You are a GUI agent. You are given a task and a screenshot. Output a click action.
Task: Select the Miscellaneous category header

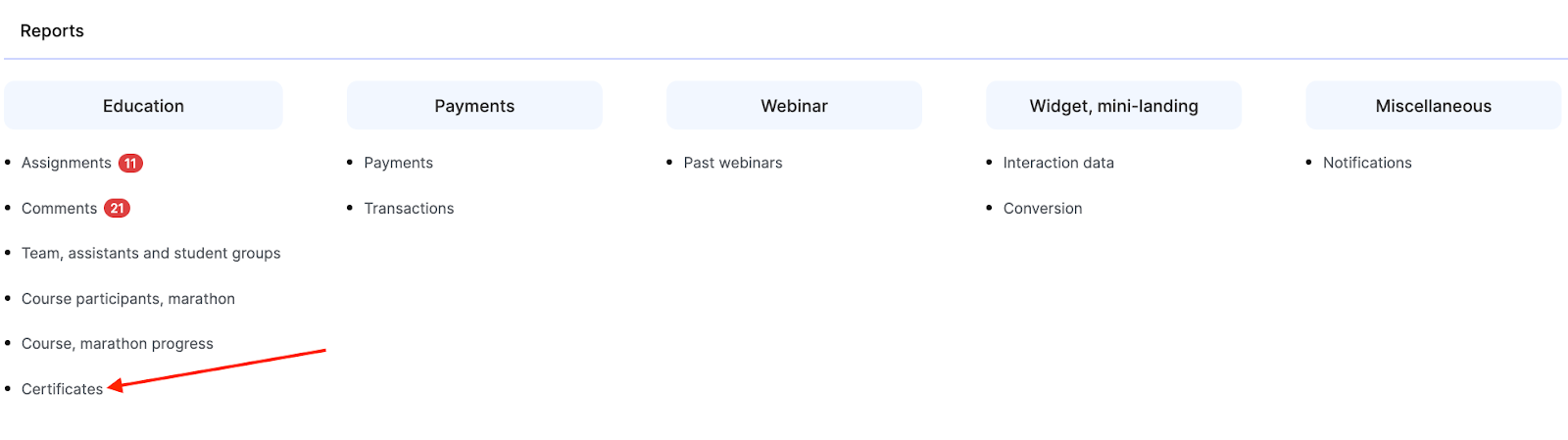(1433, 106)
